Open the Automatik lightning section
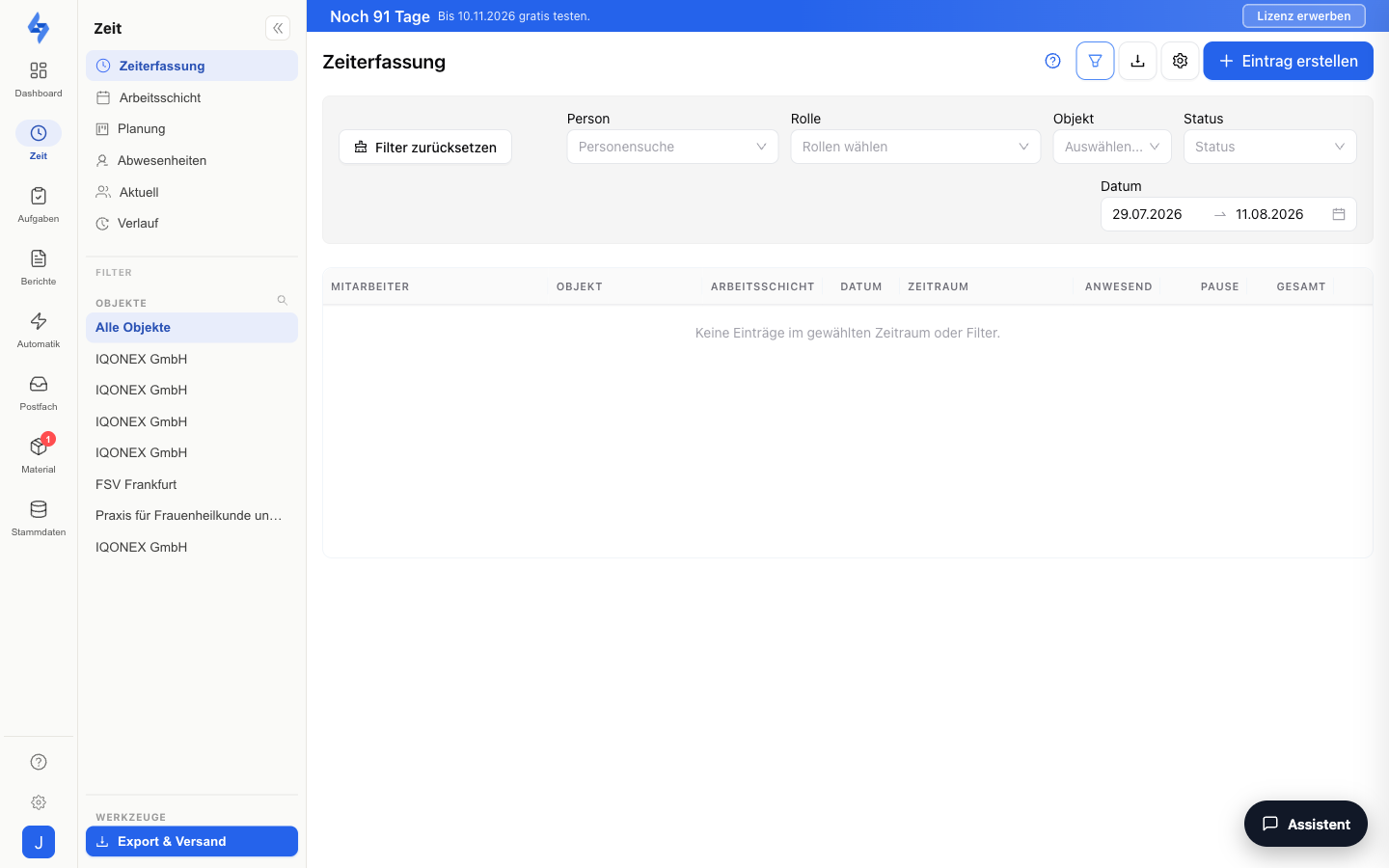 coord(39,330)
